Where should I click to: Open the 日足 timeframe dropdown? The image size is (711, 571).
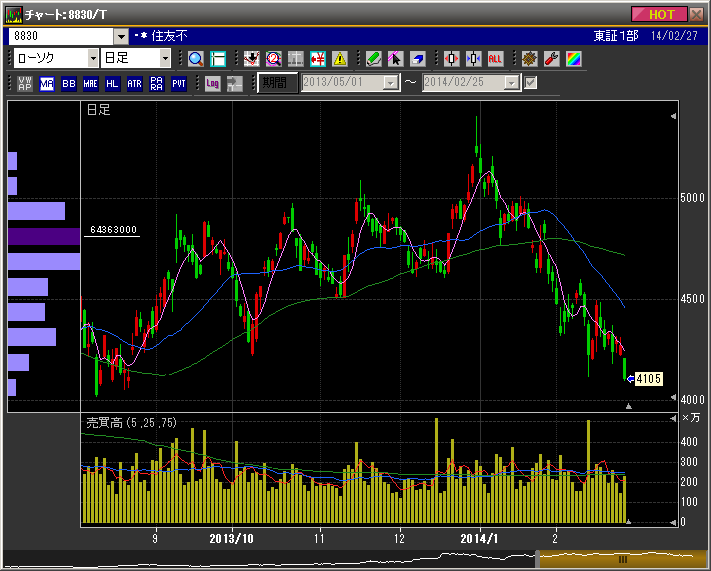165,59
